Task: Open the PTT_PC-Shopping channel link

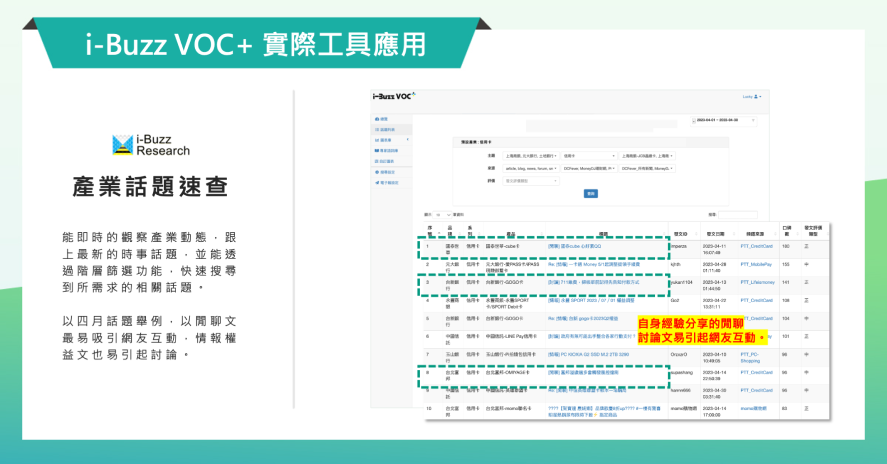Action: click(751, 357)
